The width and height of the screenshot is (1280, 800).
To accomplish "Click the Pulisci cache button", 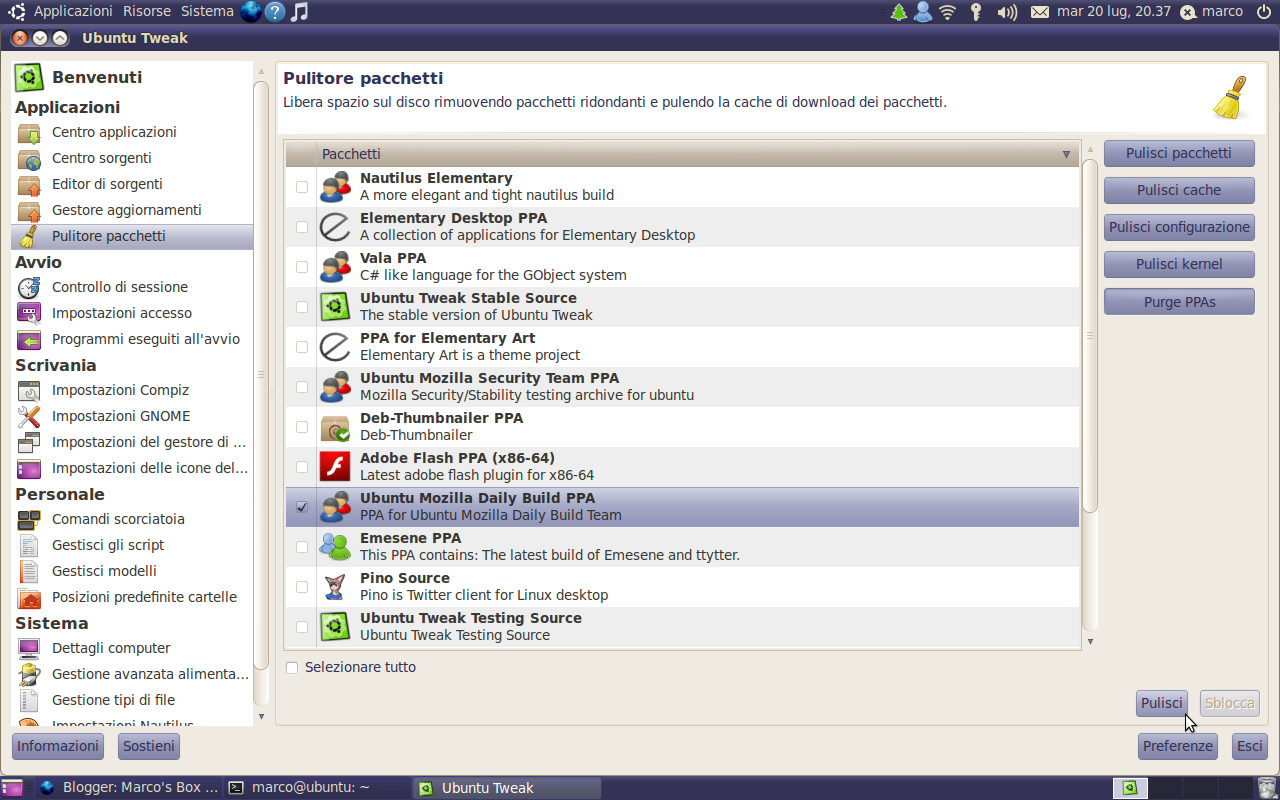I will (1179, 190).
